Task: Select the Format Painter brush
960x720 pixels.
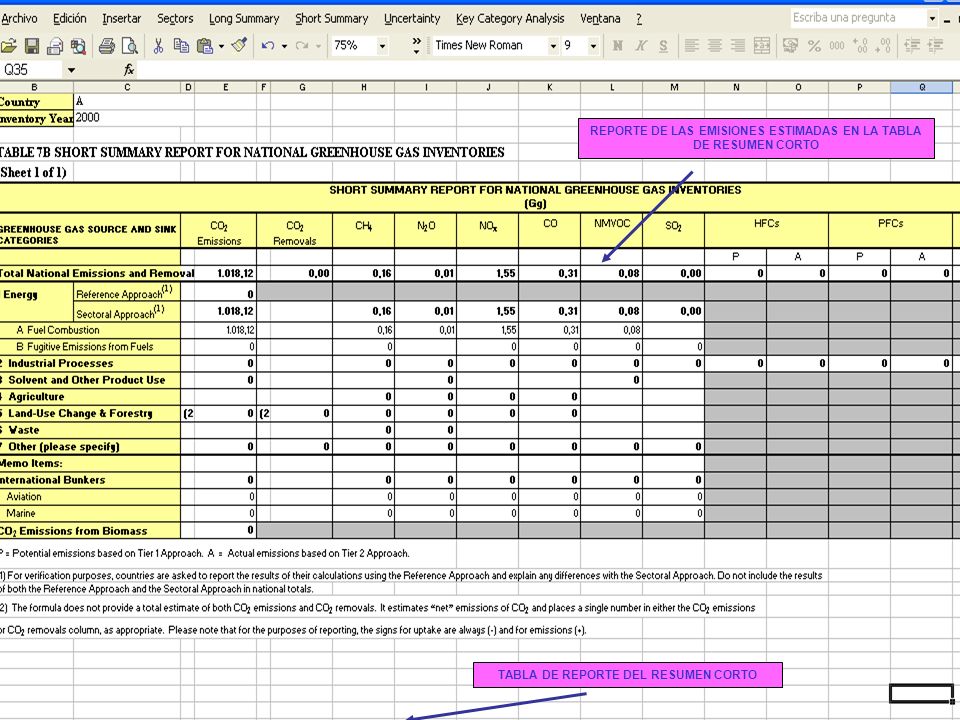Action: [239, 45]
